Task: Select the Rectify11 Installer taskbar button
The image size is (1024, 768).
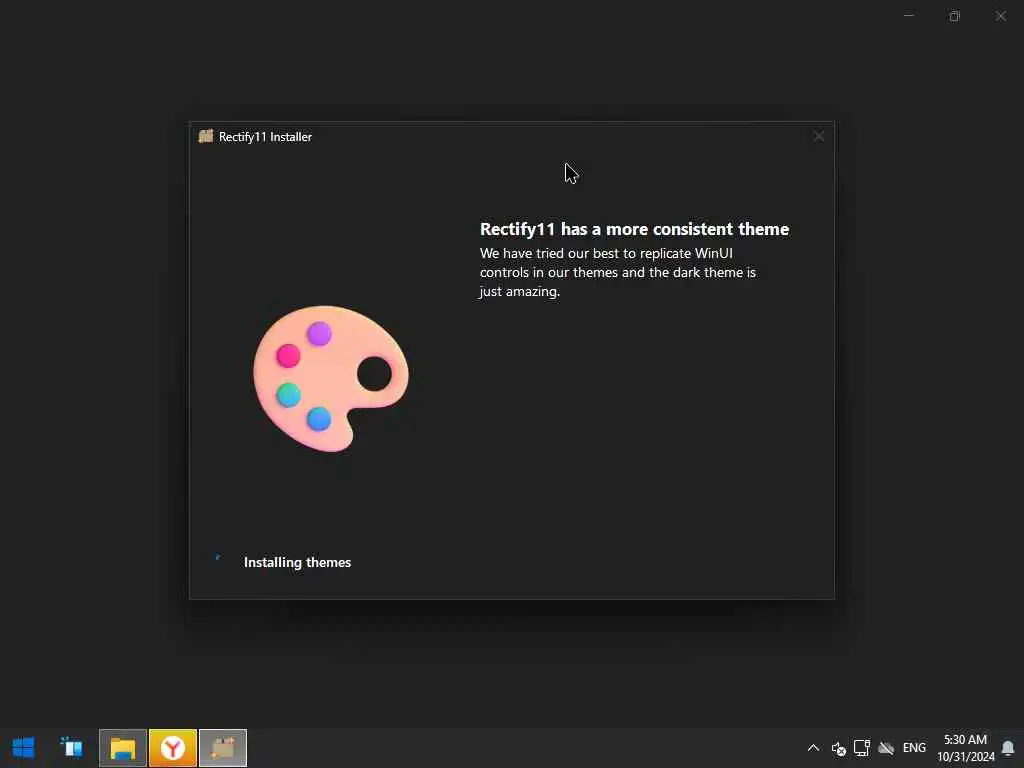Action: pos(223,748)
